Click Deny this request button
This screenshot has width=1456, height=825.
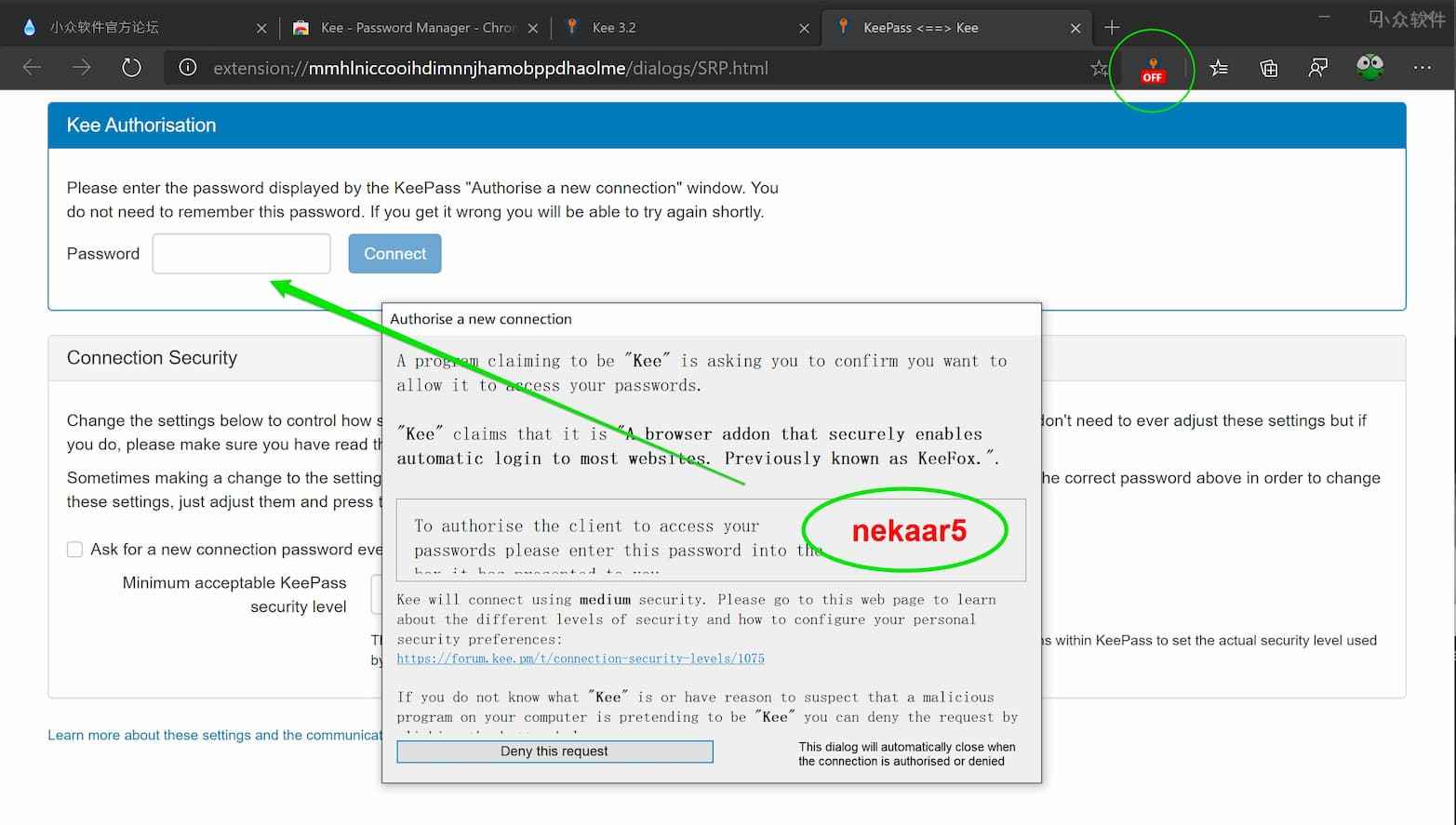554,751
